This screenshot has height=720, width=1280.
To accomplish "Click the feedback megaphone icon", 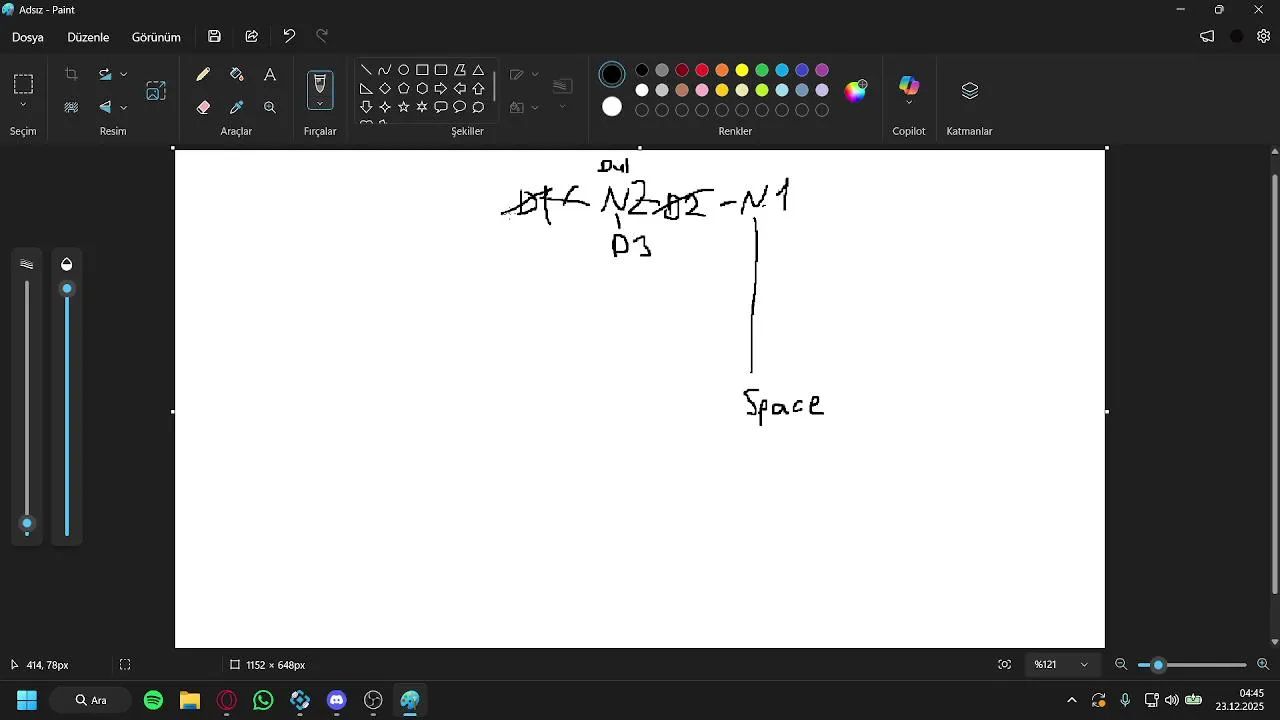I will point(1207,36).
